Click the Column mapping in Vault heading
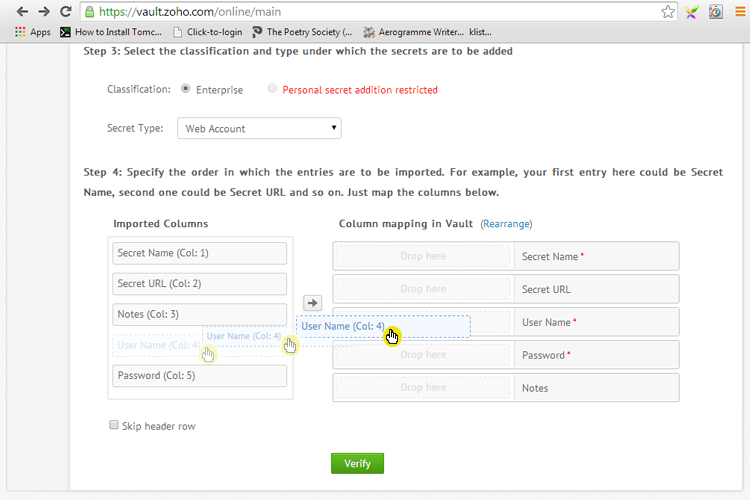The image size is (750, 500). (406, 224)
